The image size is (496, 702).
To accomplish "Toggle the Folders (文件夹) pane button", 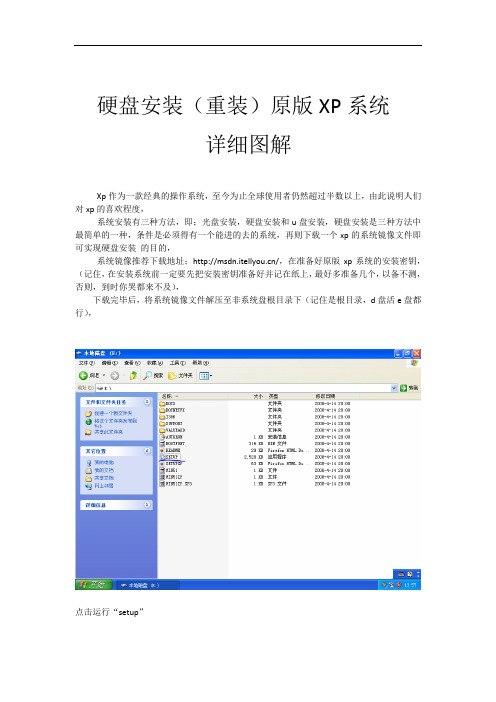I will (x=180, y=376).
